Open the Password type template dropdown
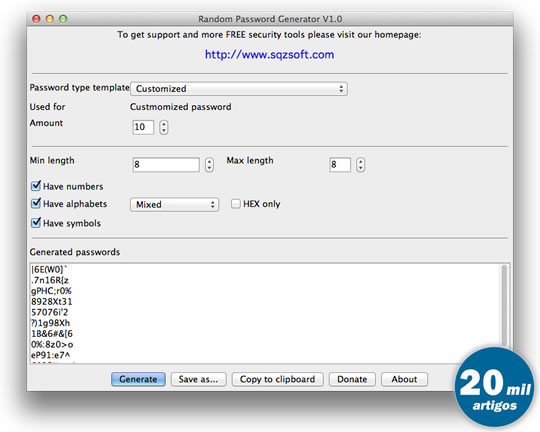540x432 pixels. pyautogui.click(x=239, y=89)
